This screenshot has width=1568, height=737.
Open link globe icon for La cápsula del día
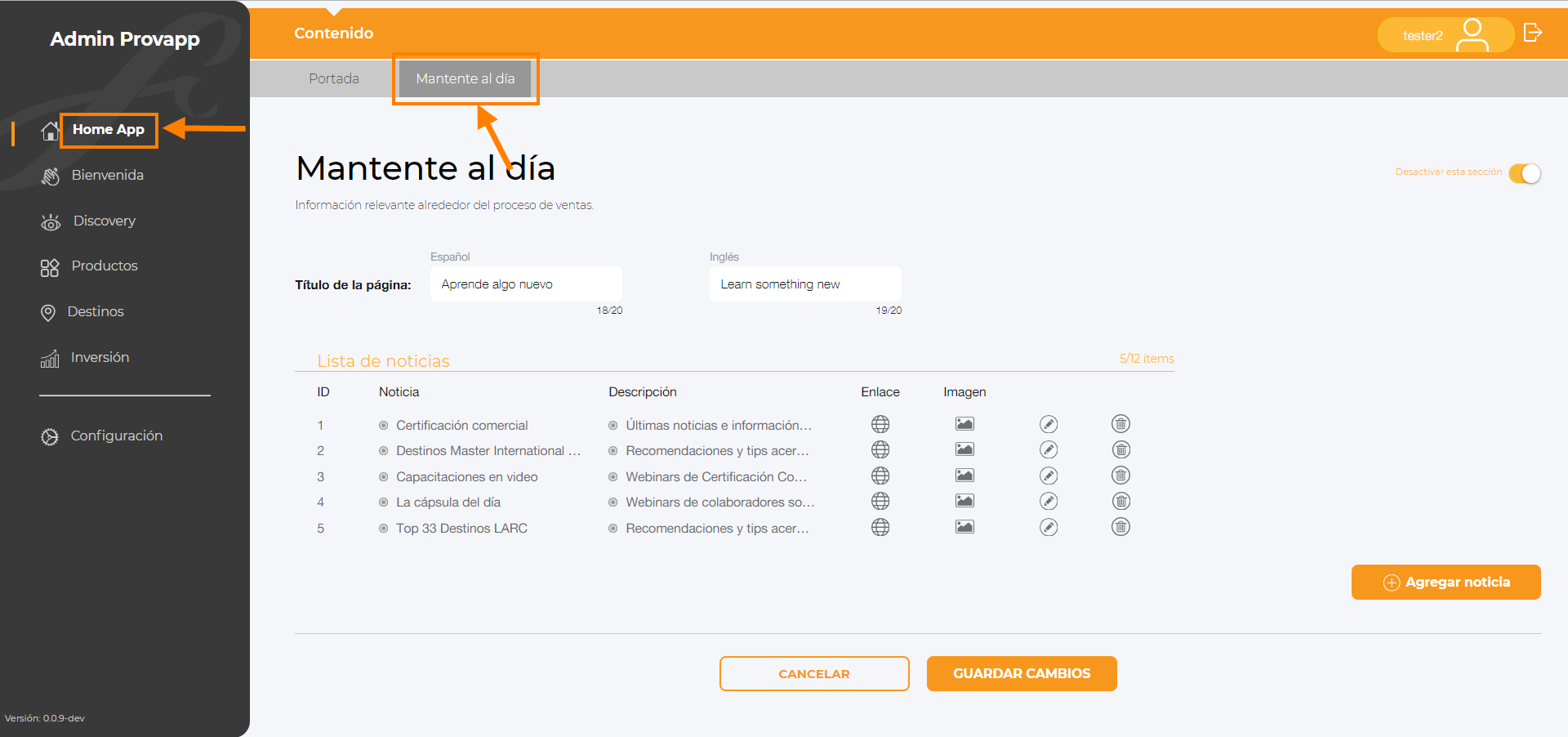click(880, 501)
